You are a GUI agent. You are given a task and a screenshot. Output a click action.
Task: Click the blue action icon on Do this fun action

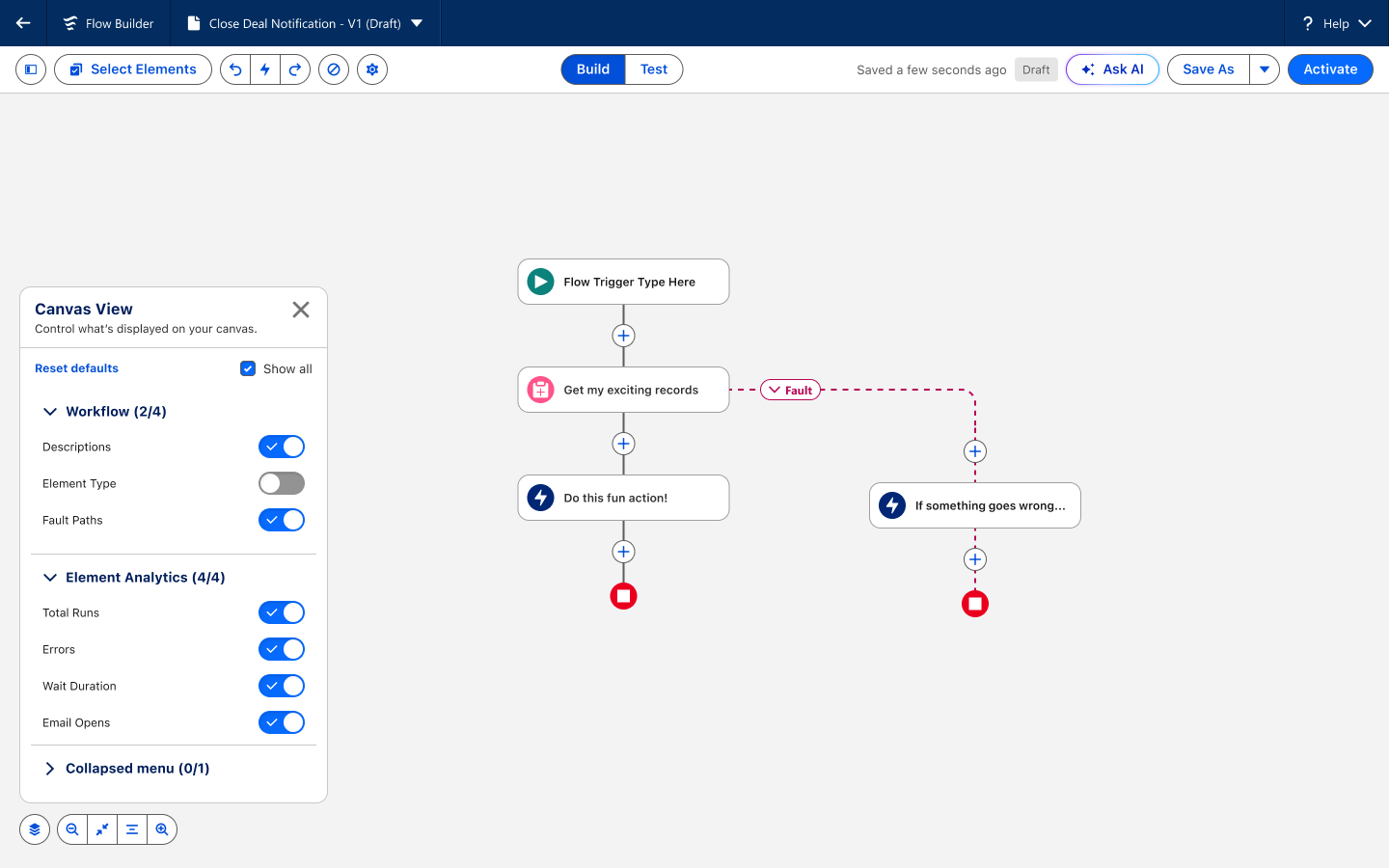click(541, 498)
